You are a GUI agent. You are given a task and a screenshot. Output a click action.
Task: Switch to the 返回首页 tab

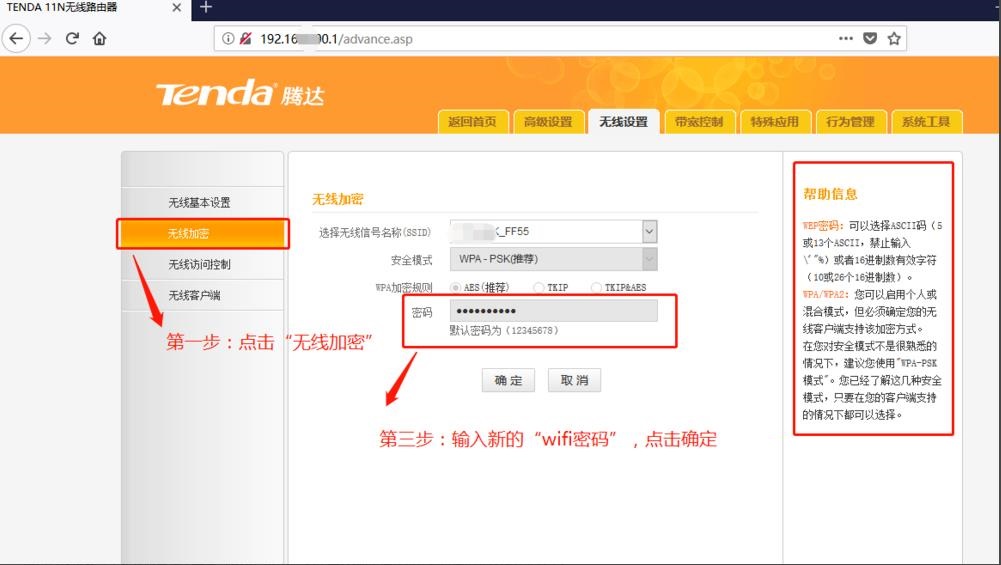(472, 121)
